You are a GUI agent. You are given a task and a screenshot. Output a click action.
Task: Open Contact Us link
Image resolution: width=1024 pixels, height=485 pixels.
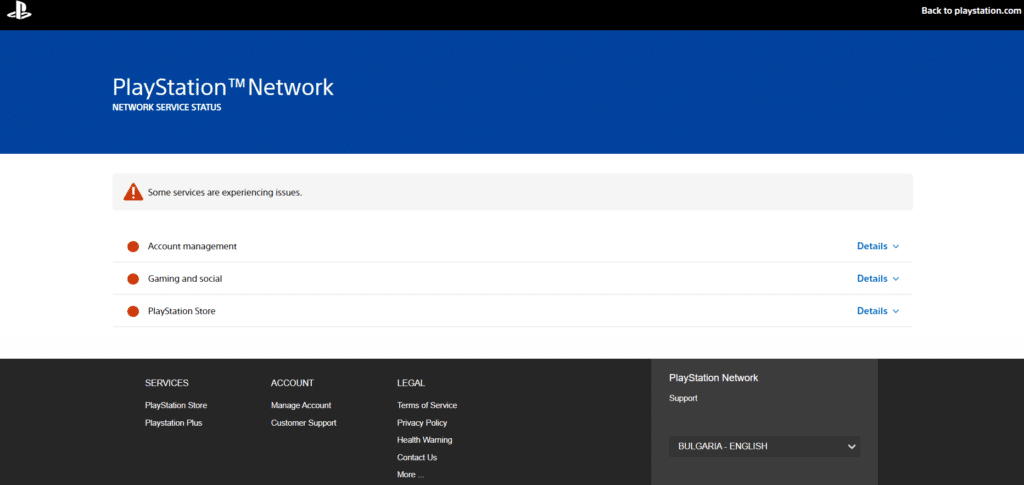click(417, 458)
